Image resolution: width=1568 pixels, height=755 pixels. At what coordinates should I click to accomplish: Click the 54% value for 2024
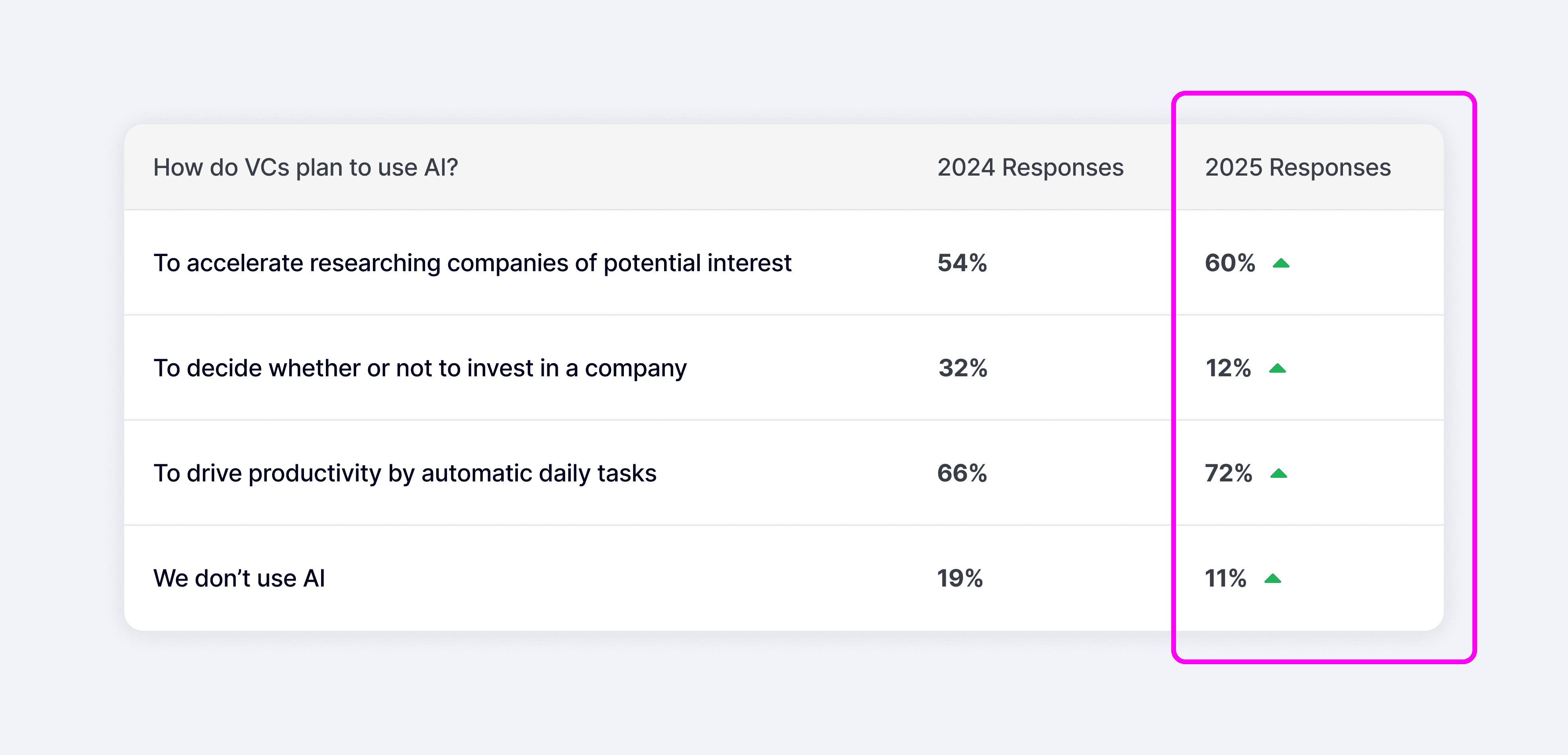click(x=962, y=263)
